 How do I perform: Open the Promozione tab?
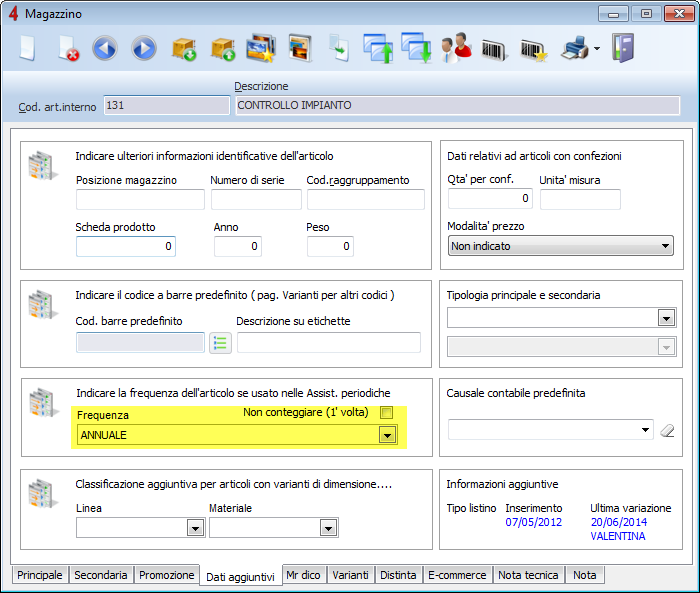167,575
